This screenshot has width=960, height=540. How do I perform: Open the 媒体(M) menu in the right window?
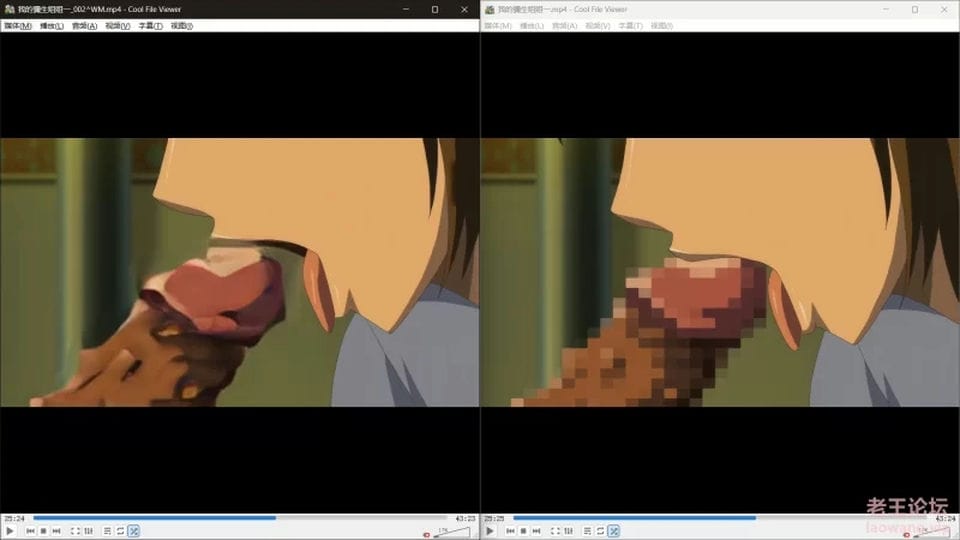(498, 26)
